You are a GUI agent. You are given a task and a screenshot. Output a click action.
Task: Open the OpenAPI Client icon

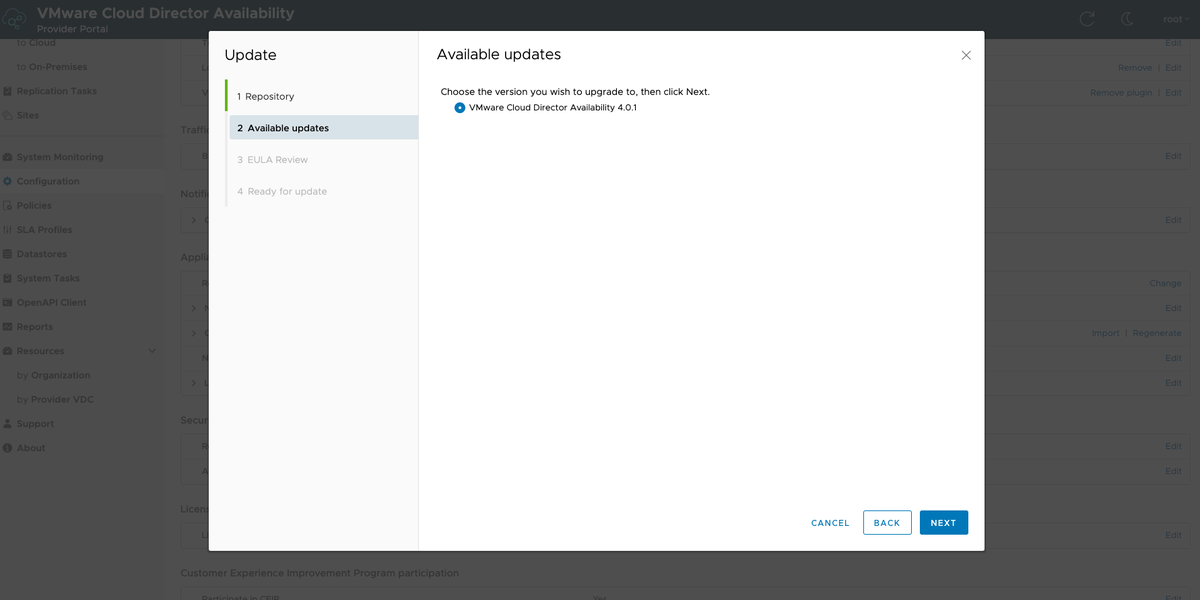click(8, 302)
